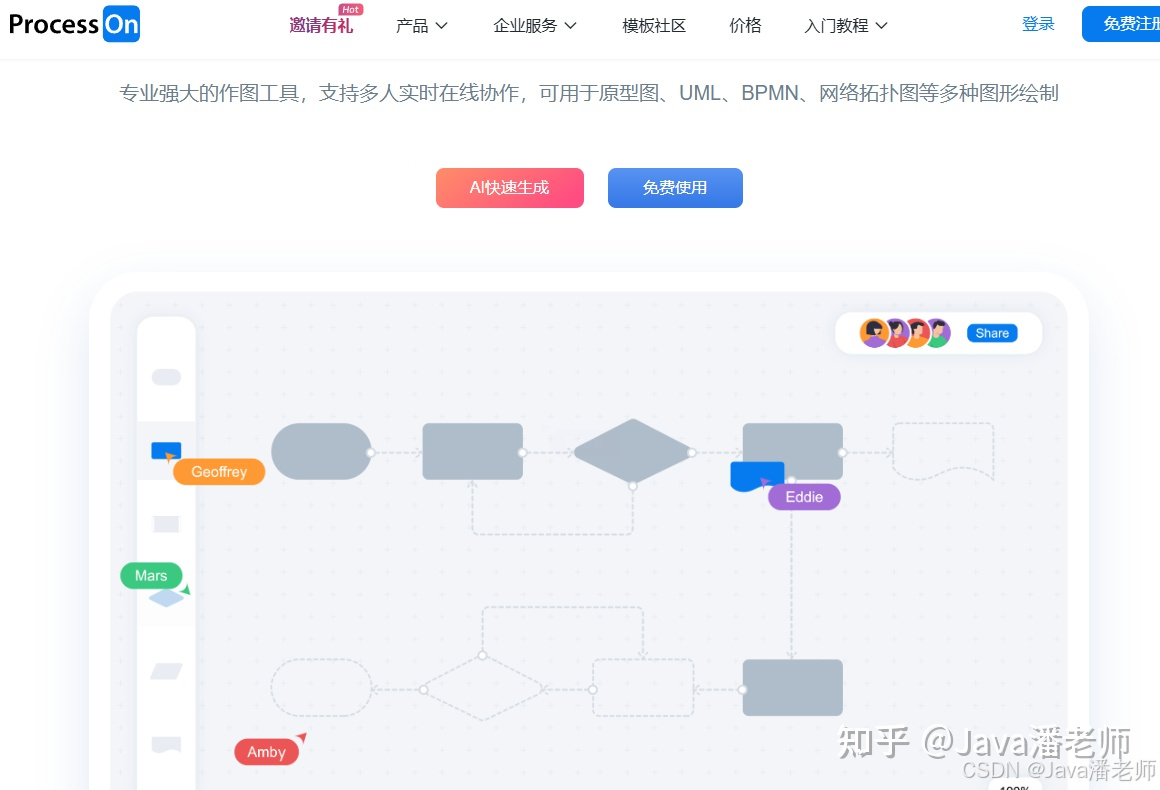Click the 免费使用 button

675,188
